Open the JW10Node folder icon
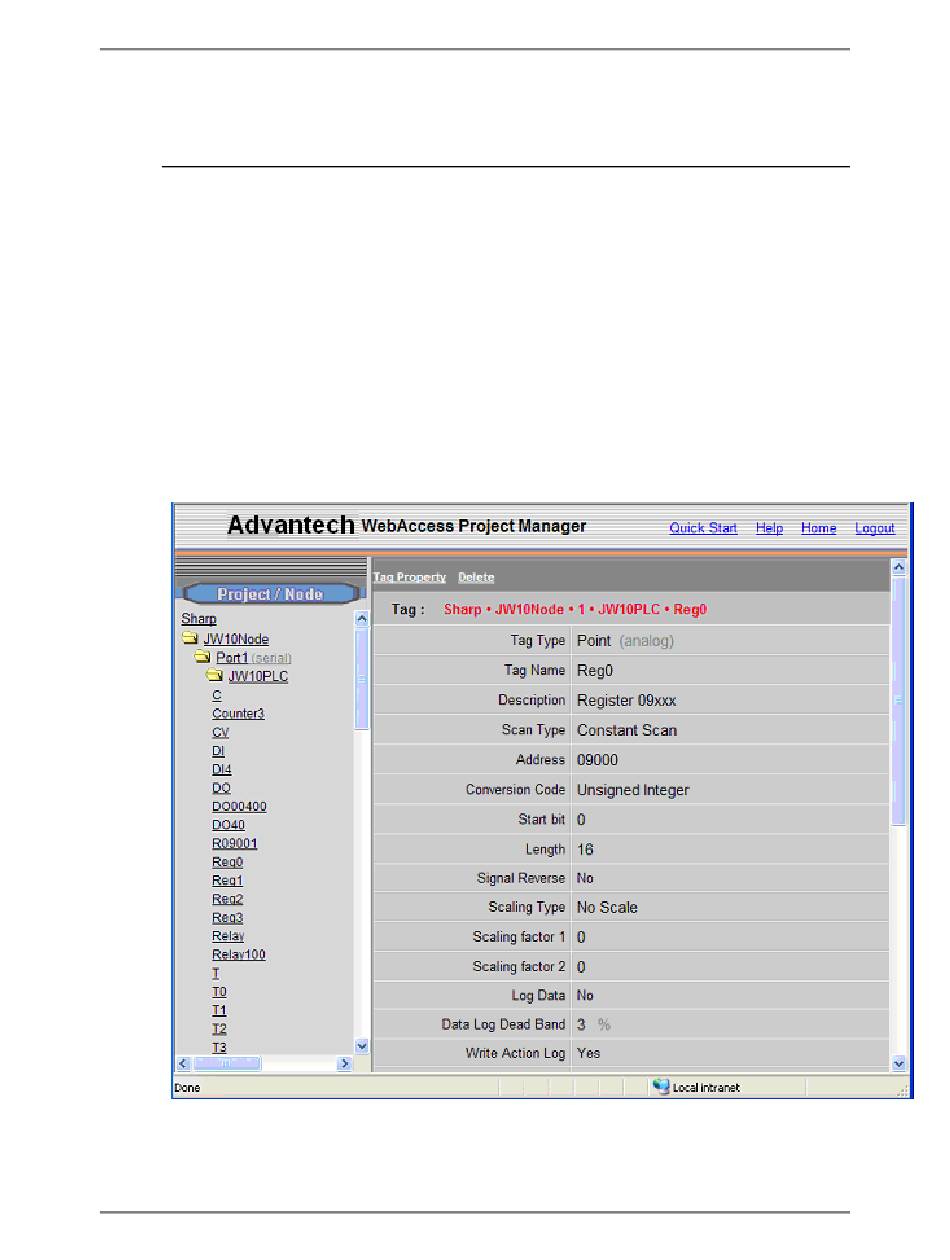 pos(190,639)
